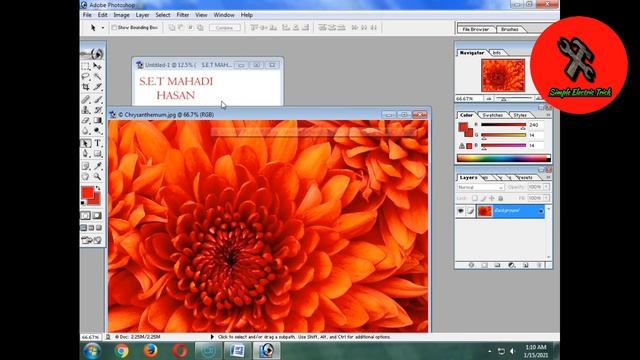Screen dimensions: 640x360
Task: Switch to the Swatches tab
Action: click(492, 115)
